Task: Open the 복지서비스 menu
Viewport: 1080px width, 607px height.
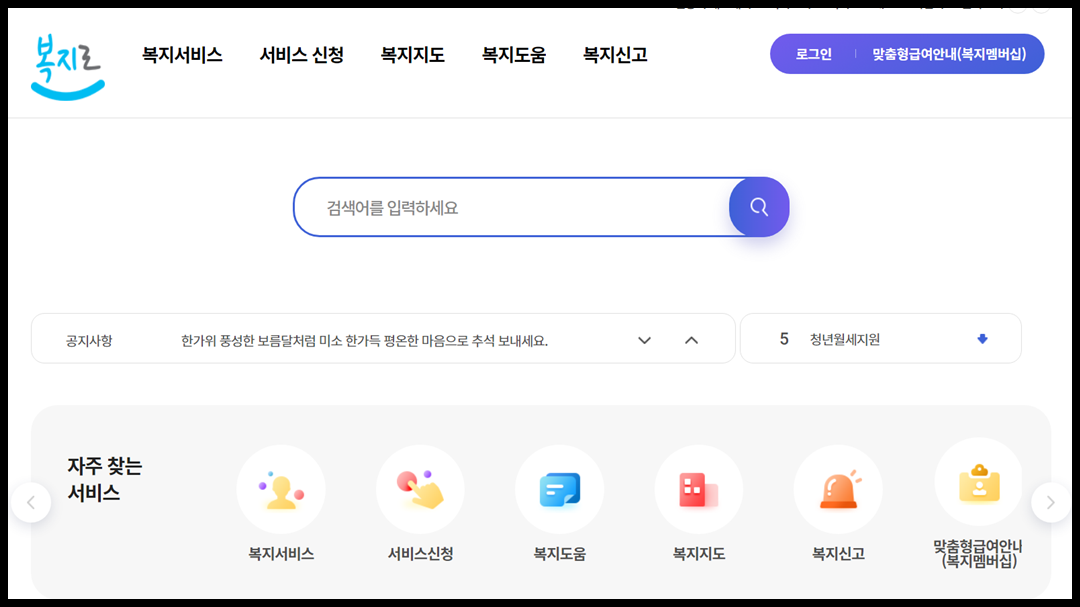Action: 181,55
